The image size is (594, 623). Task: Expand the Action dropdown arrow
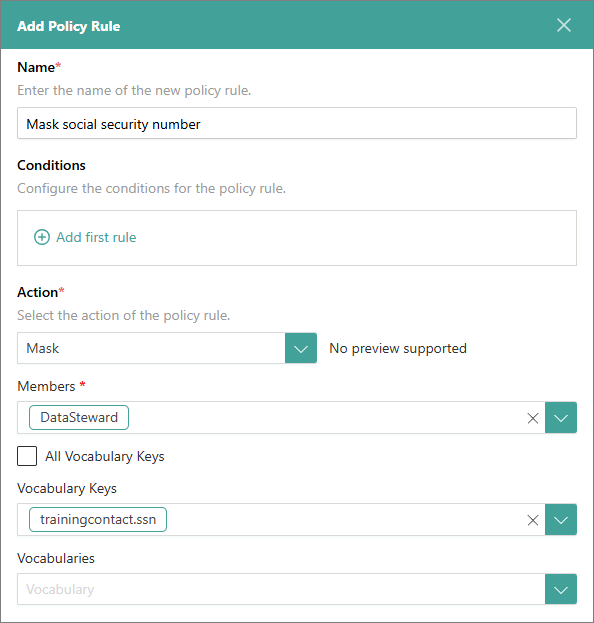(301, 348)
